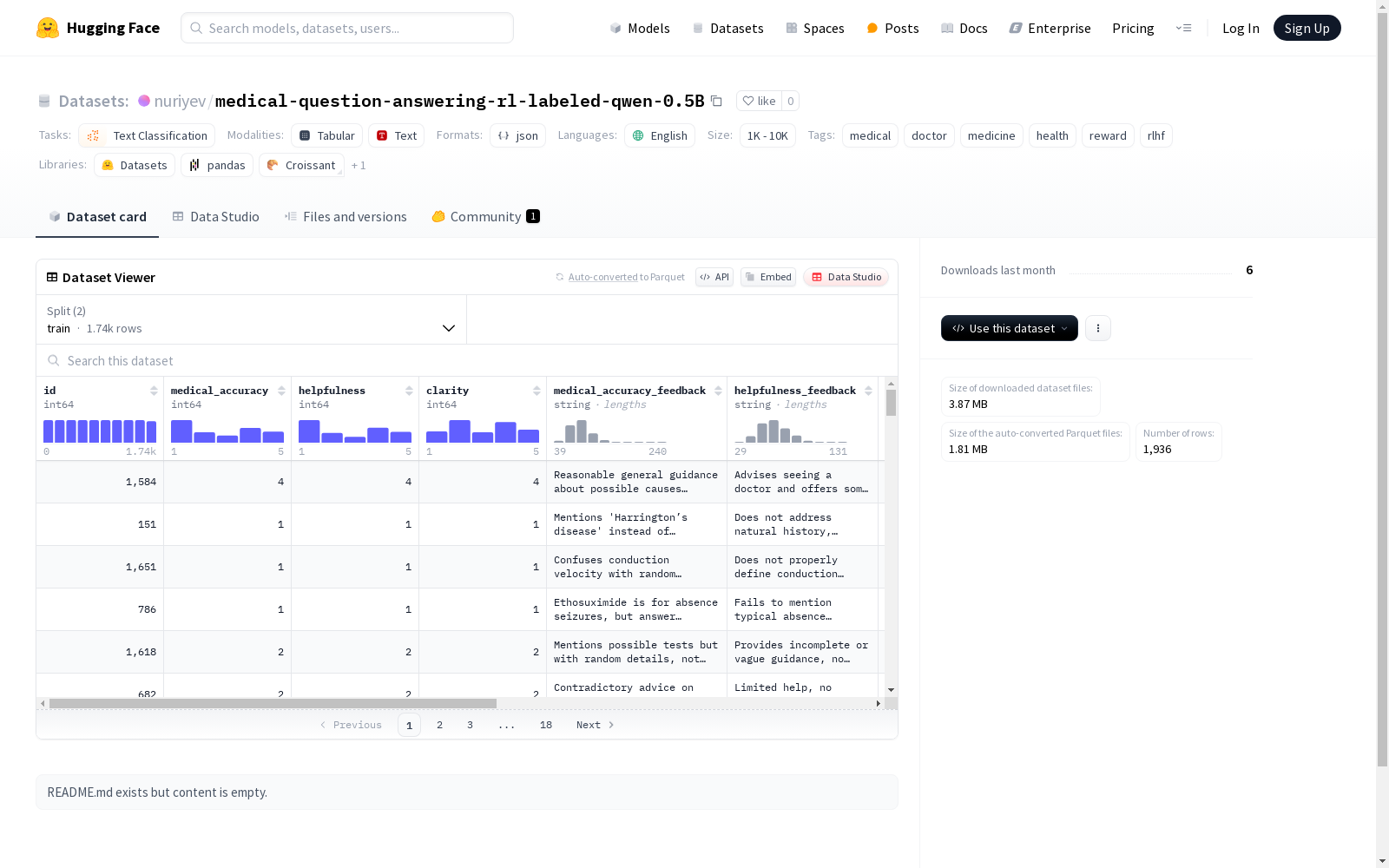Go to page 18 of dataset

(x=546, y=725)
